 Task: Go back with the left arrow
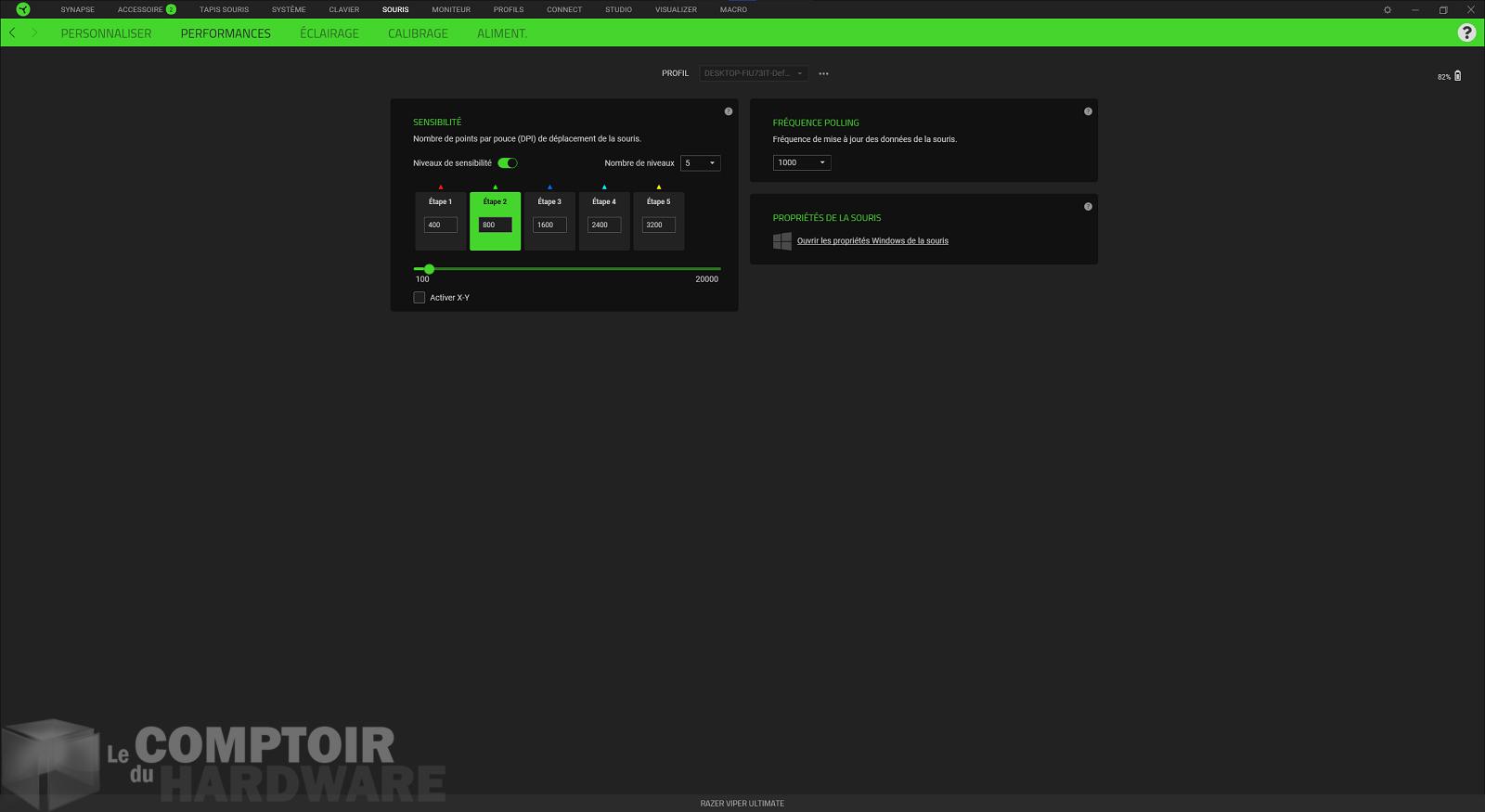coord(12,32)
